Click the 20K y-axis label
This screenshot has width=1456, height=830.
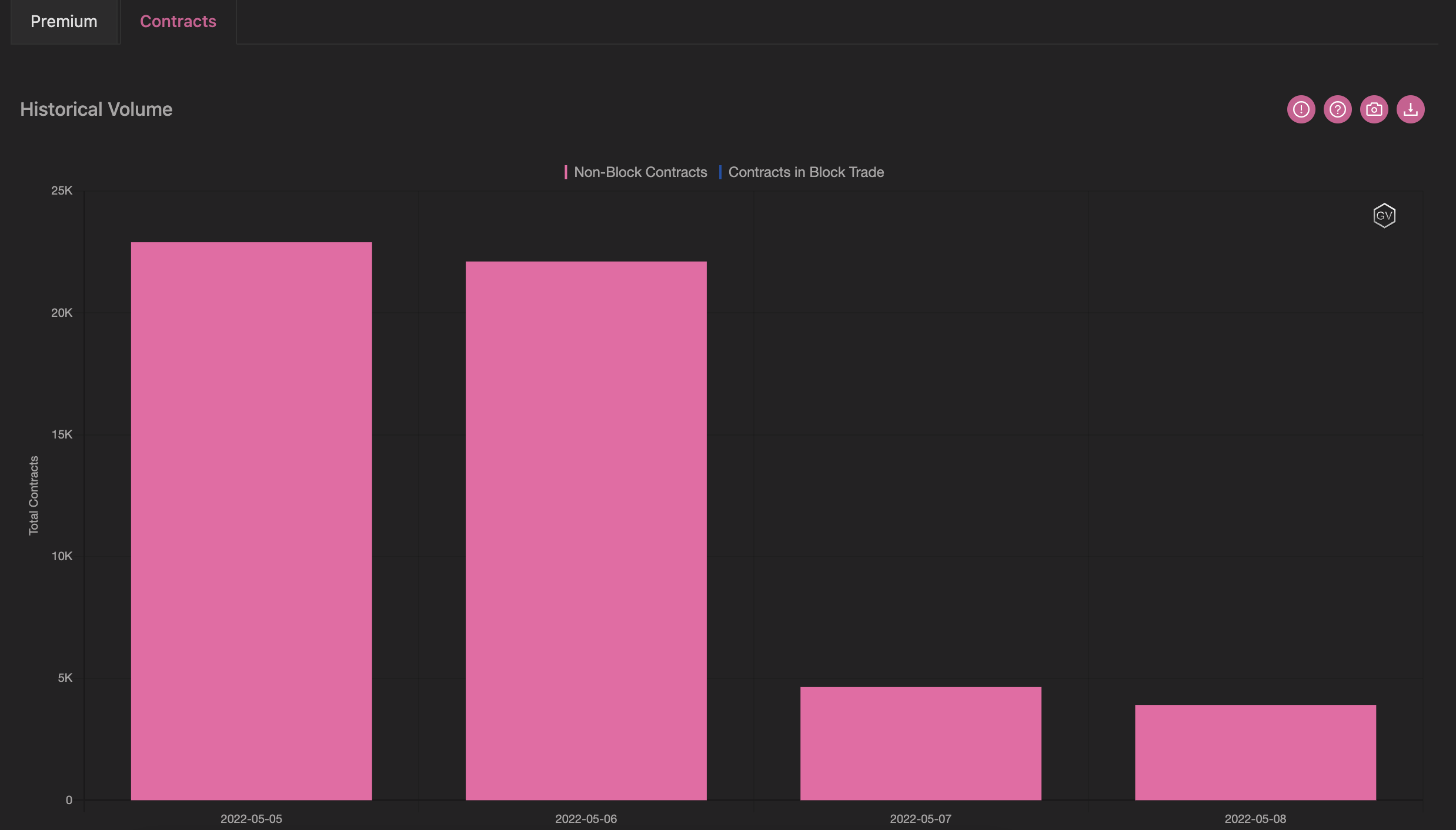coord(62,313)
